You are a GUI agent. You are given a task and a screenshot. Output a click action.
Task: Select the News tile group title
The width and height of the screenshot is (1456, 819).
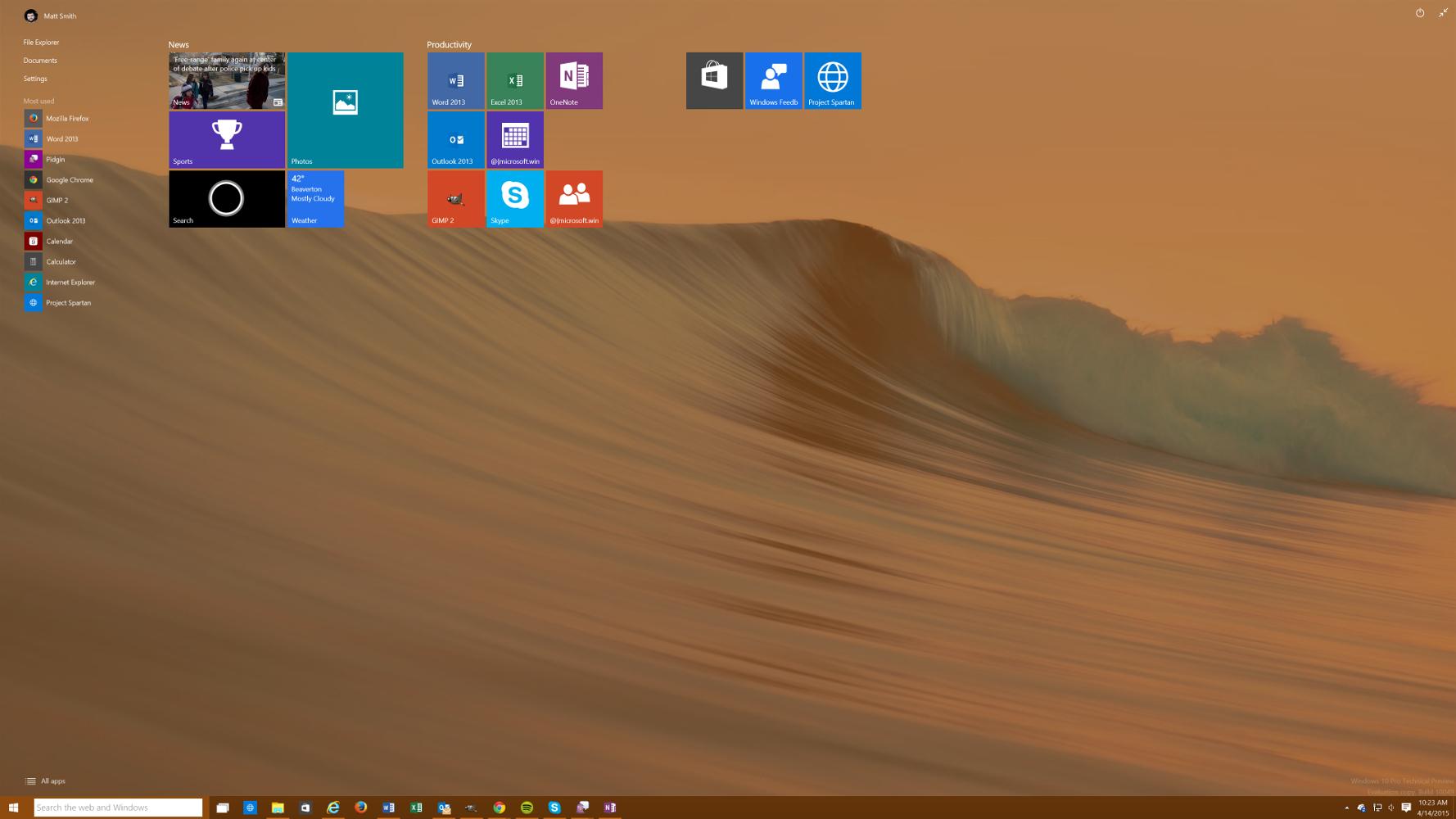[x=179, y=44]
